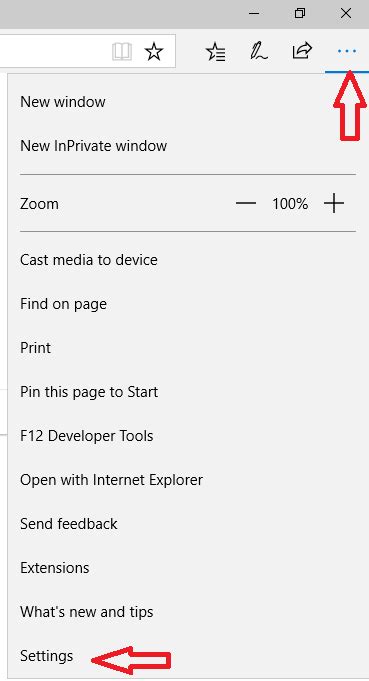The height and width of the screenshot is (681, 369).
Task: Make a Web Note pen icon
Action: pos(259,51)
